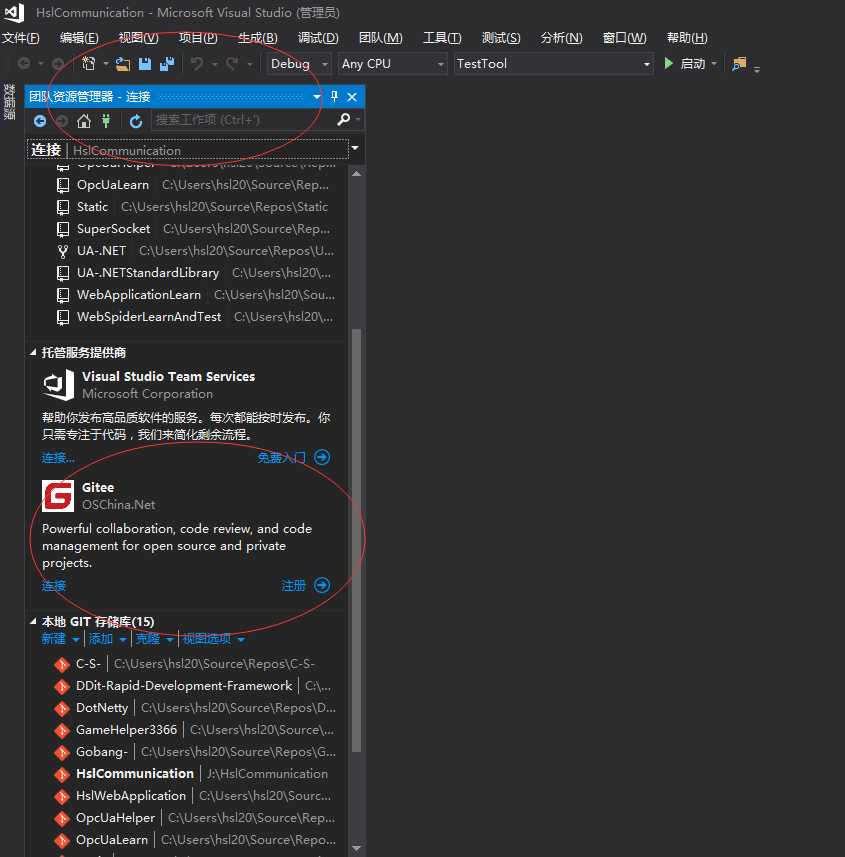Select the HslCommunication local Git repository
The height and width of the screenshot is (857, 845).
coord(135,774)
